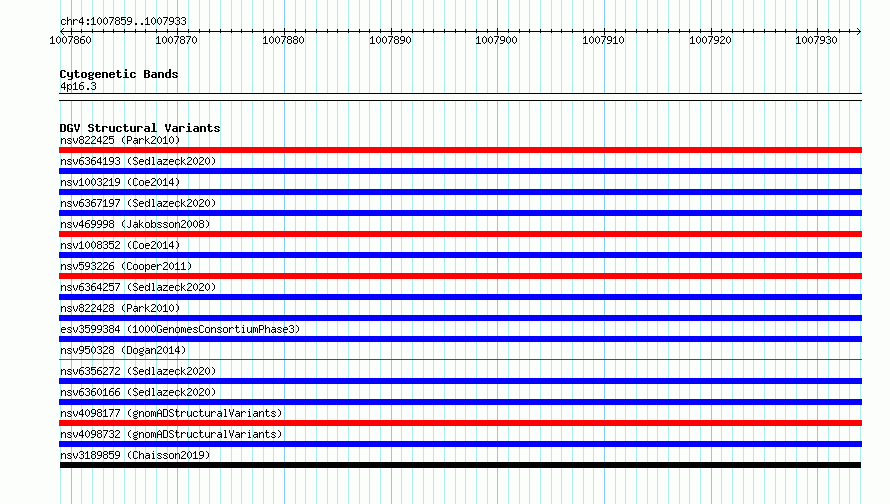Open variant nsv3189859 (Chaisson2019) label
This screenshot has height=504, width=890.
click(x=135, y=455)
